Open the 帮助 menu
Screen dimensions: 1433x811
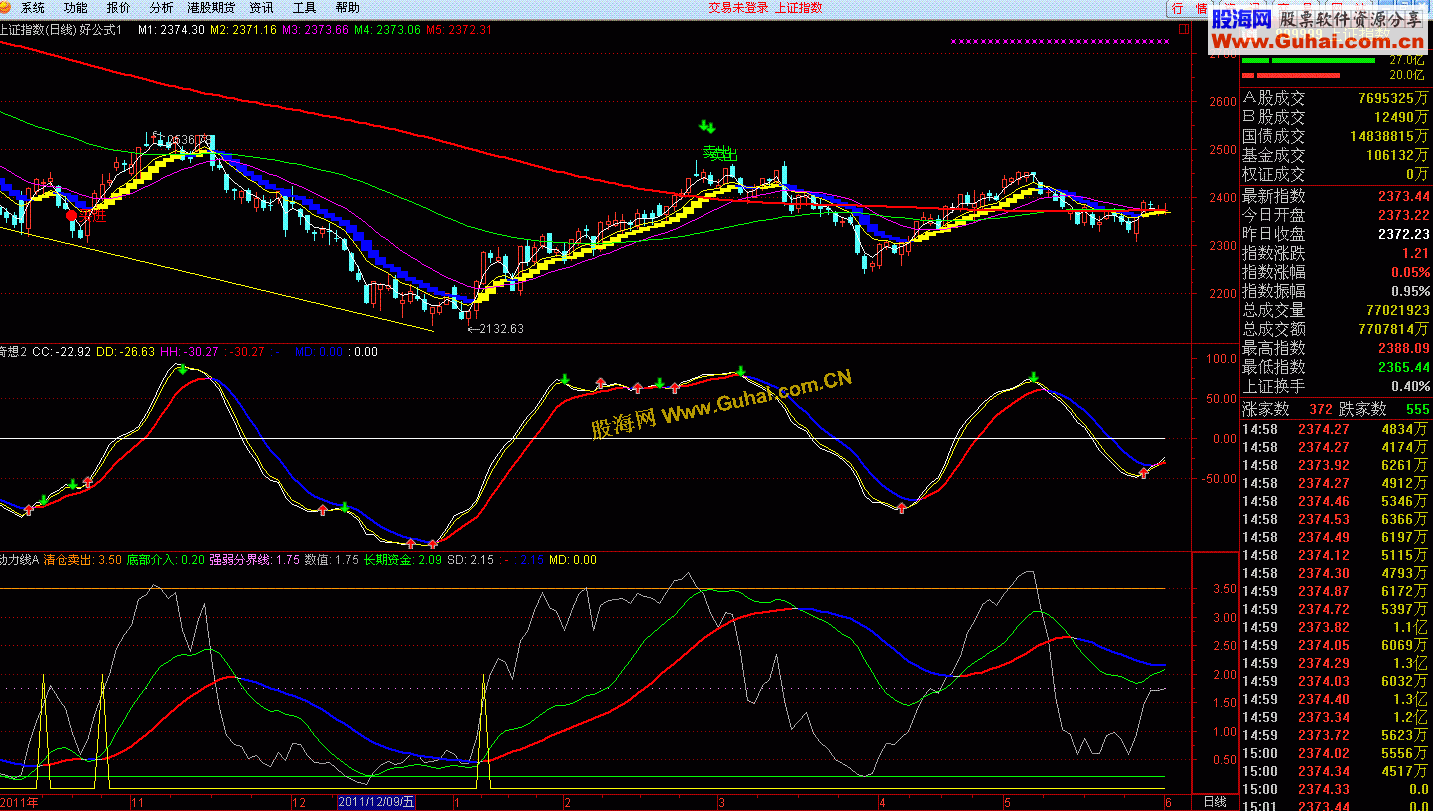click(347, 7)
